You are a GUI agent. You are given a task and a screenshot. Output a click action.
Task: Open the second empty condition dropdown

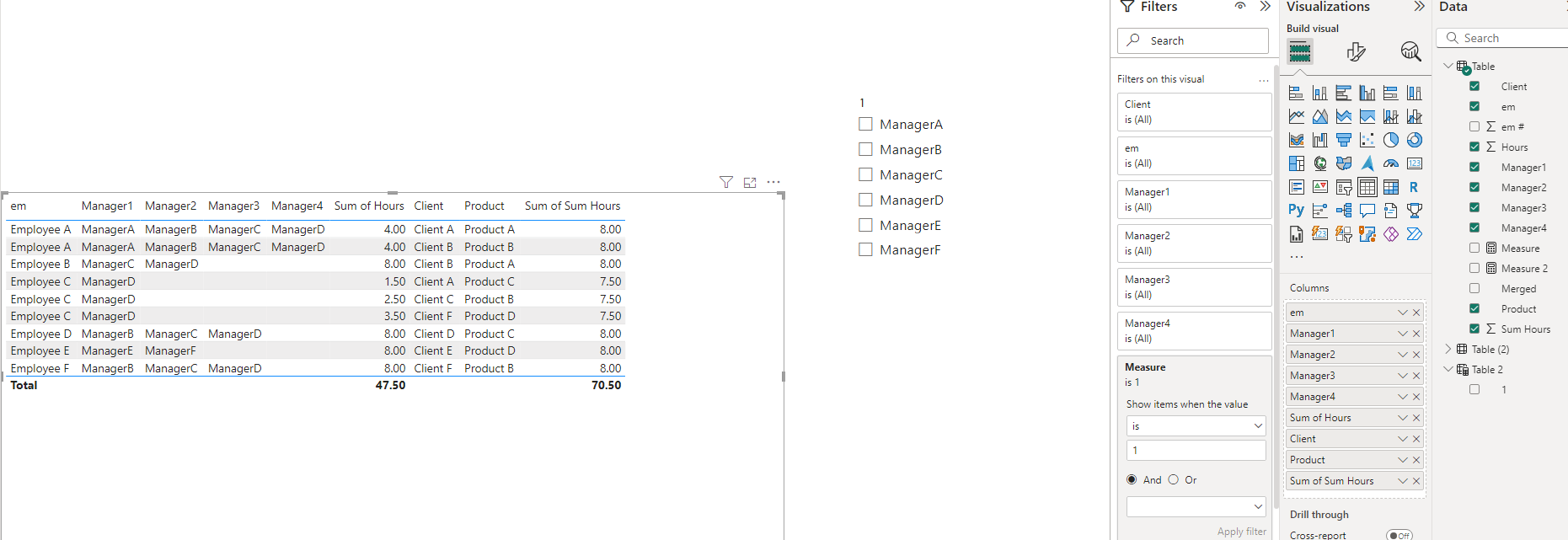click(x=1196, y=506)
